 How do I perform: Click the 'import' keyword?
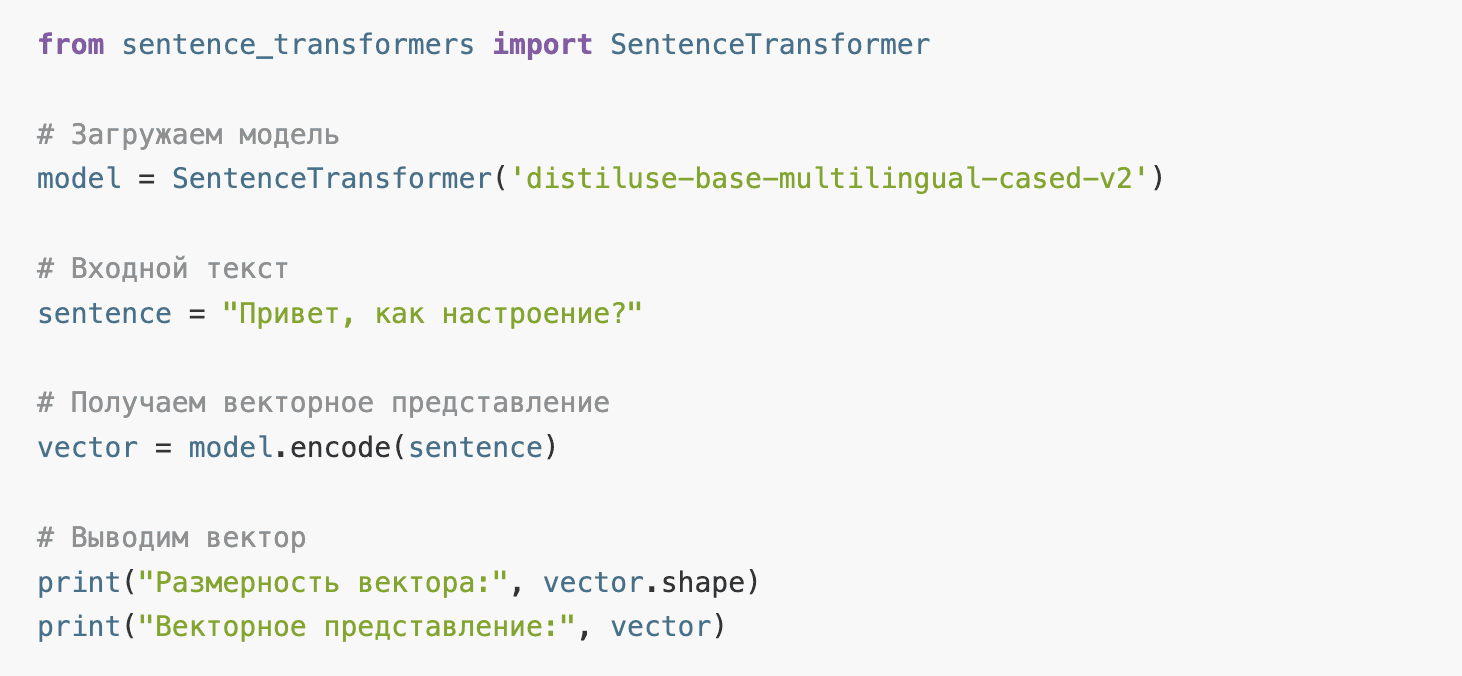coord(542,45)
